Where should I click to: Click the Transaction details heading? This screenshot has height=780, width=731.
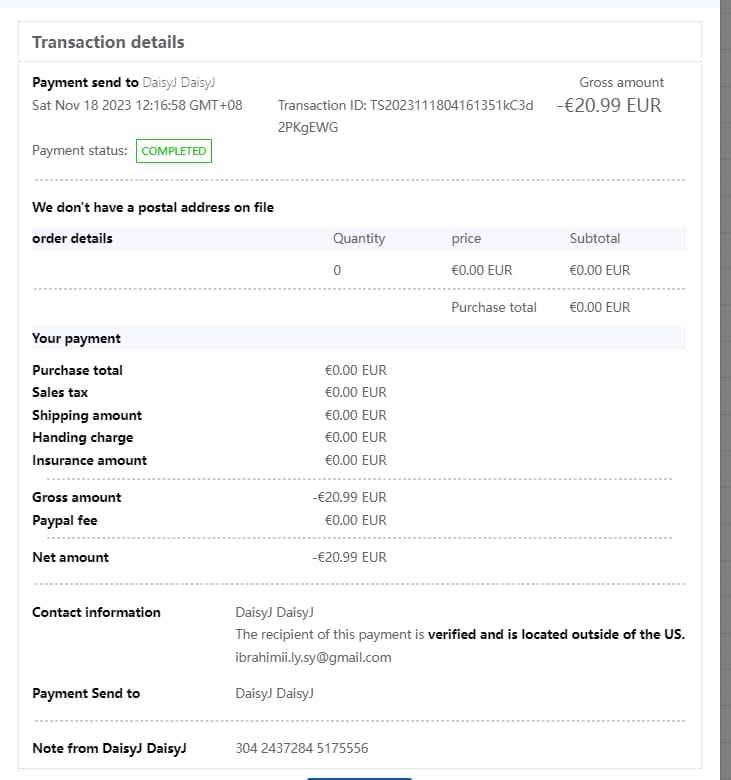tap(108, 42)
